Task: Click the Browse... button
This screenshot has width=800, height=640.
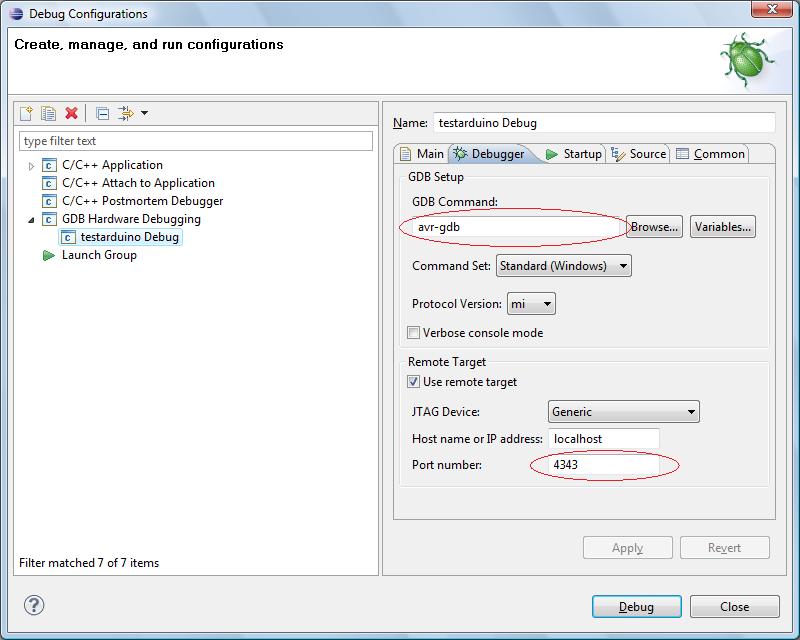Action: click(655, 227)
